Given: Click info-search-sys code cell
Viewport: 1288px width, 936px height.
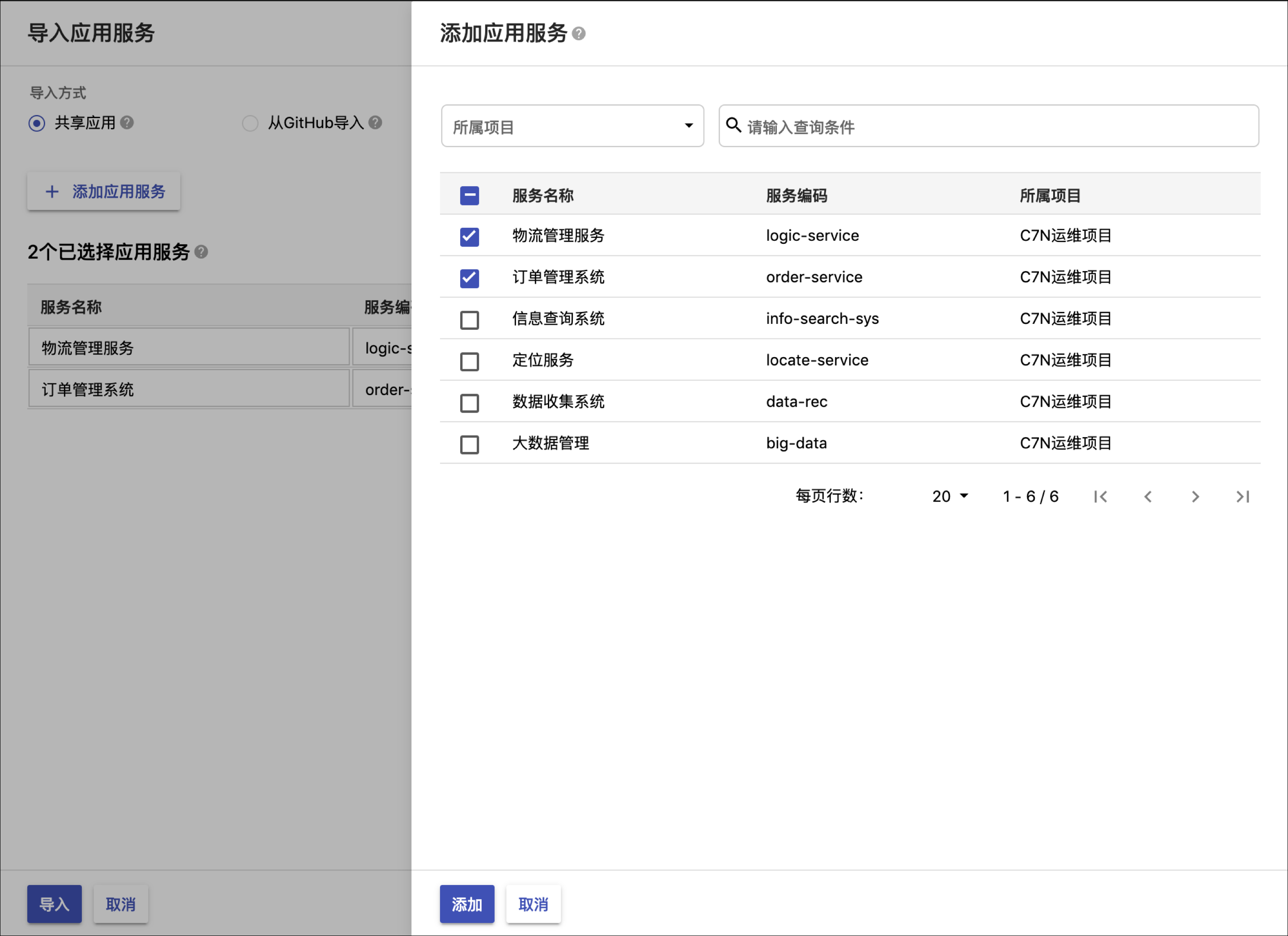Looking at the screenshot, I should pyautogui.click(x=822, y=318).
